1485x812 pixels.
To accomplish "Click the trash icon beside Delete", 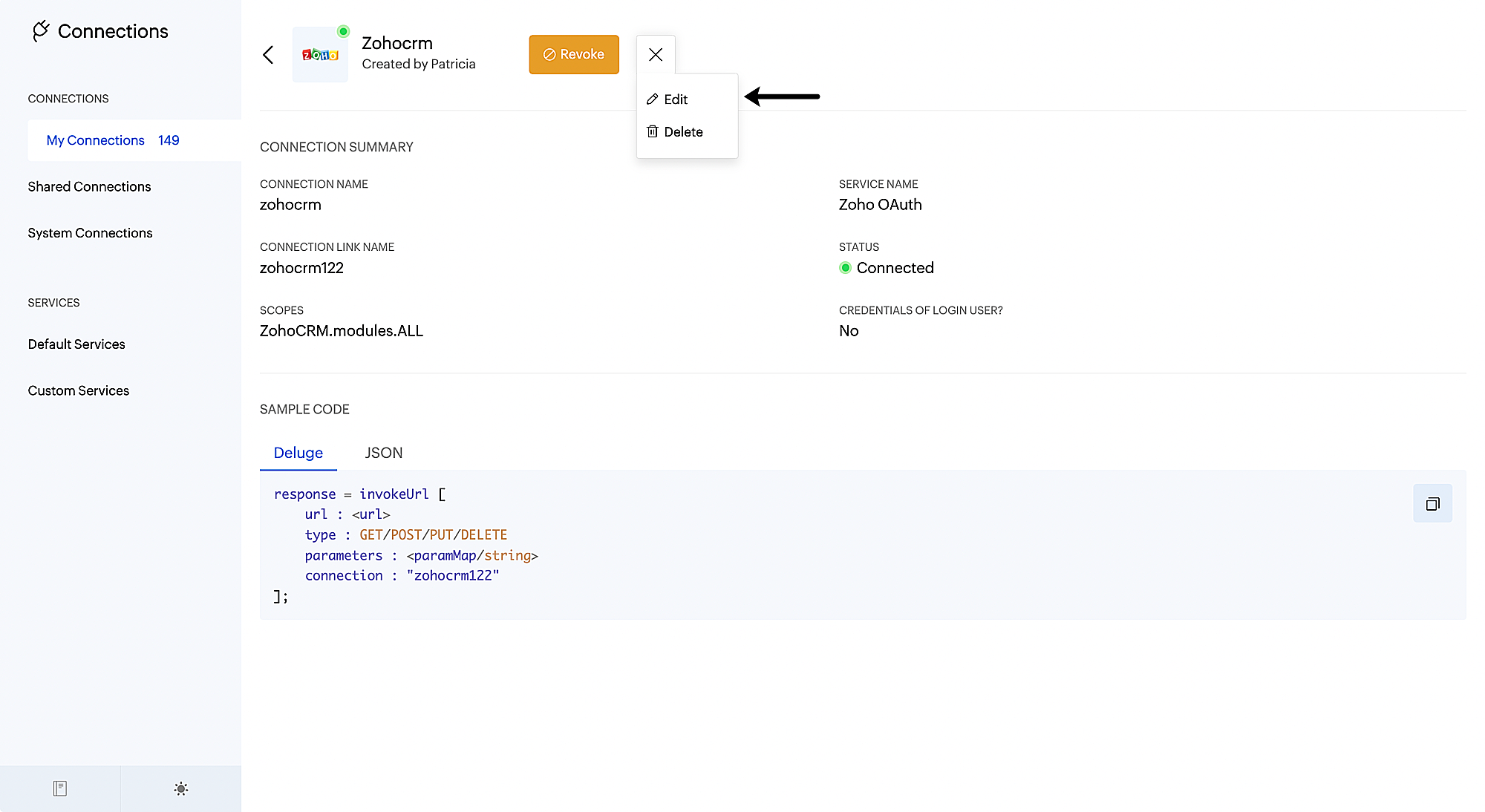I will click(653, 131).
